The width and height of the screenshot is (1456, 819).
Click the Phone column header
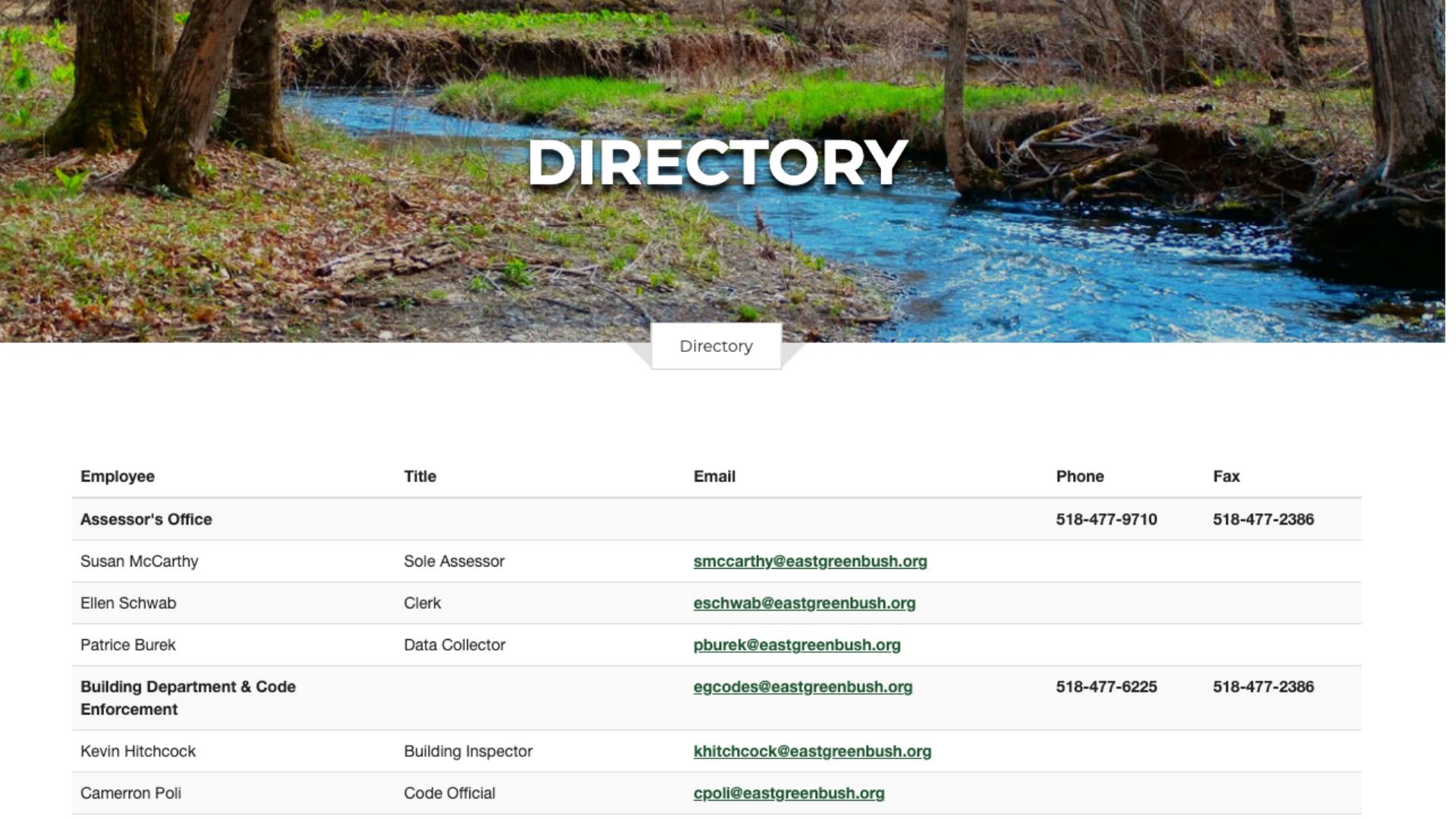[x=1079, y=476]
